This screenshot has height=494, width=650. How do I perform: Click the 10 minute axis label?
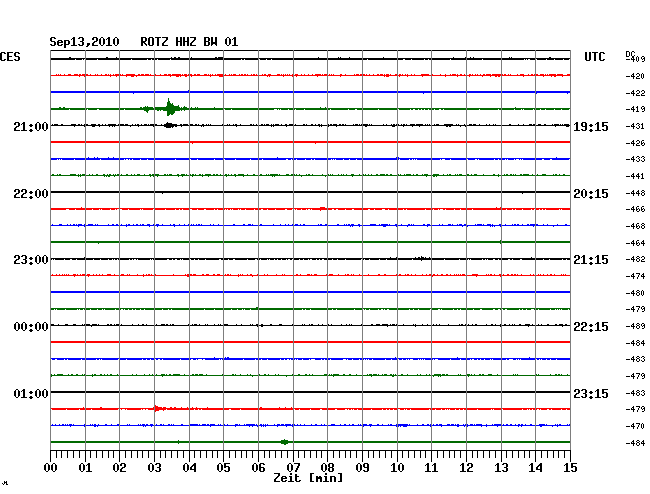tap(397, 468)
